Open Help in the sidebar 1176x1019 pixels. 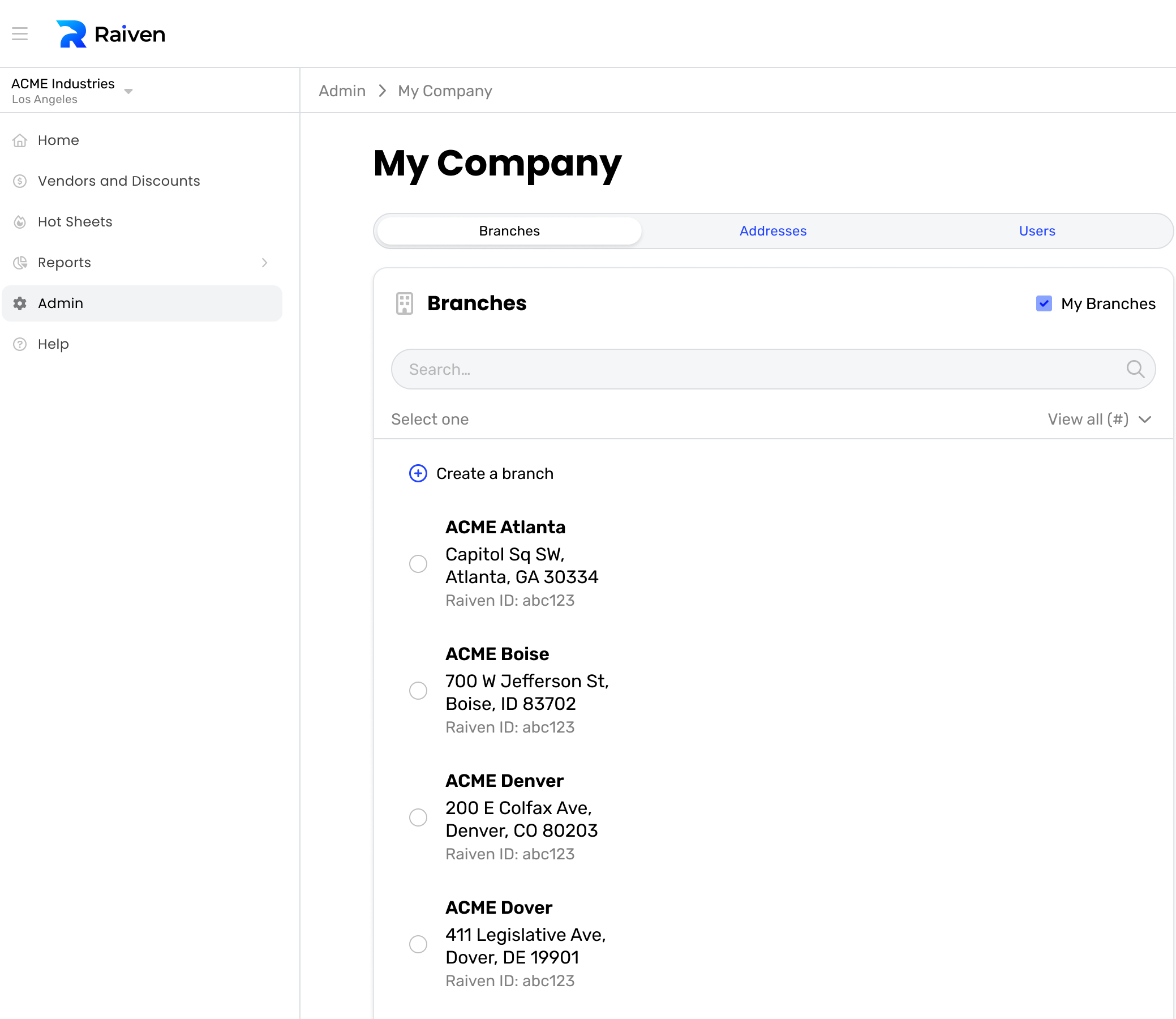click(x=142, y=345)
